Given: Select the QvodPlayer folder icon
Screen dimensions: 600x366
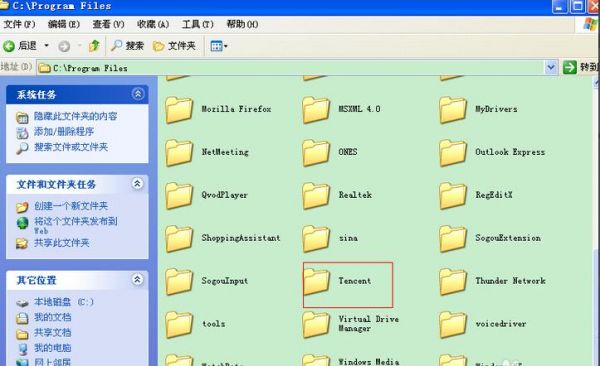Looking at the screenshot, I should [179, 196].
